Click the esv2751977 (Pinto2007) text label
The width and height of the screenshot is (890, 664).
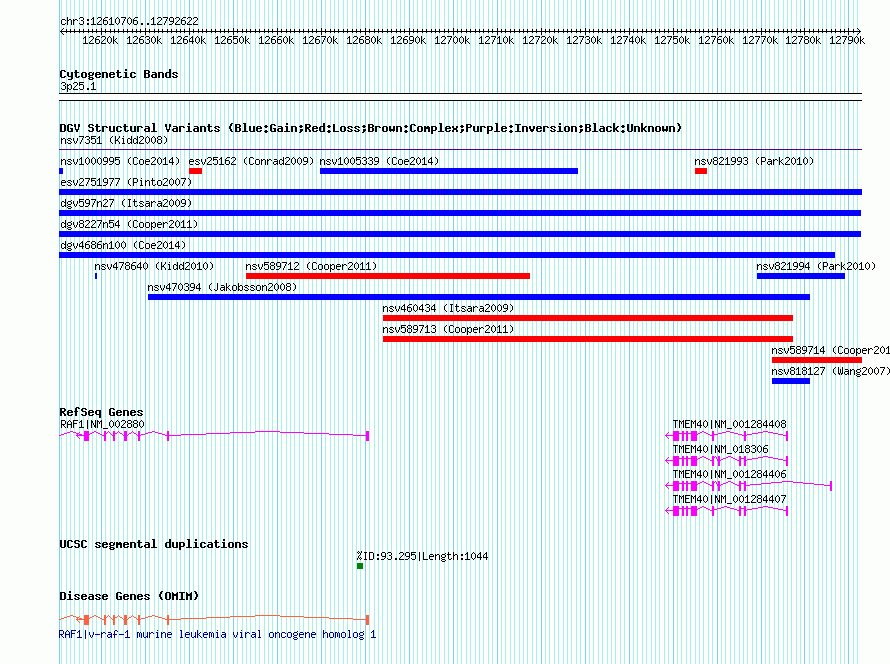pyautogui.click(x=126, y=182)
